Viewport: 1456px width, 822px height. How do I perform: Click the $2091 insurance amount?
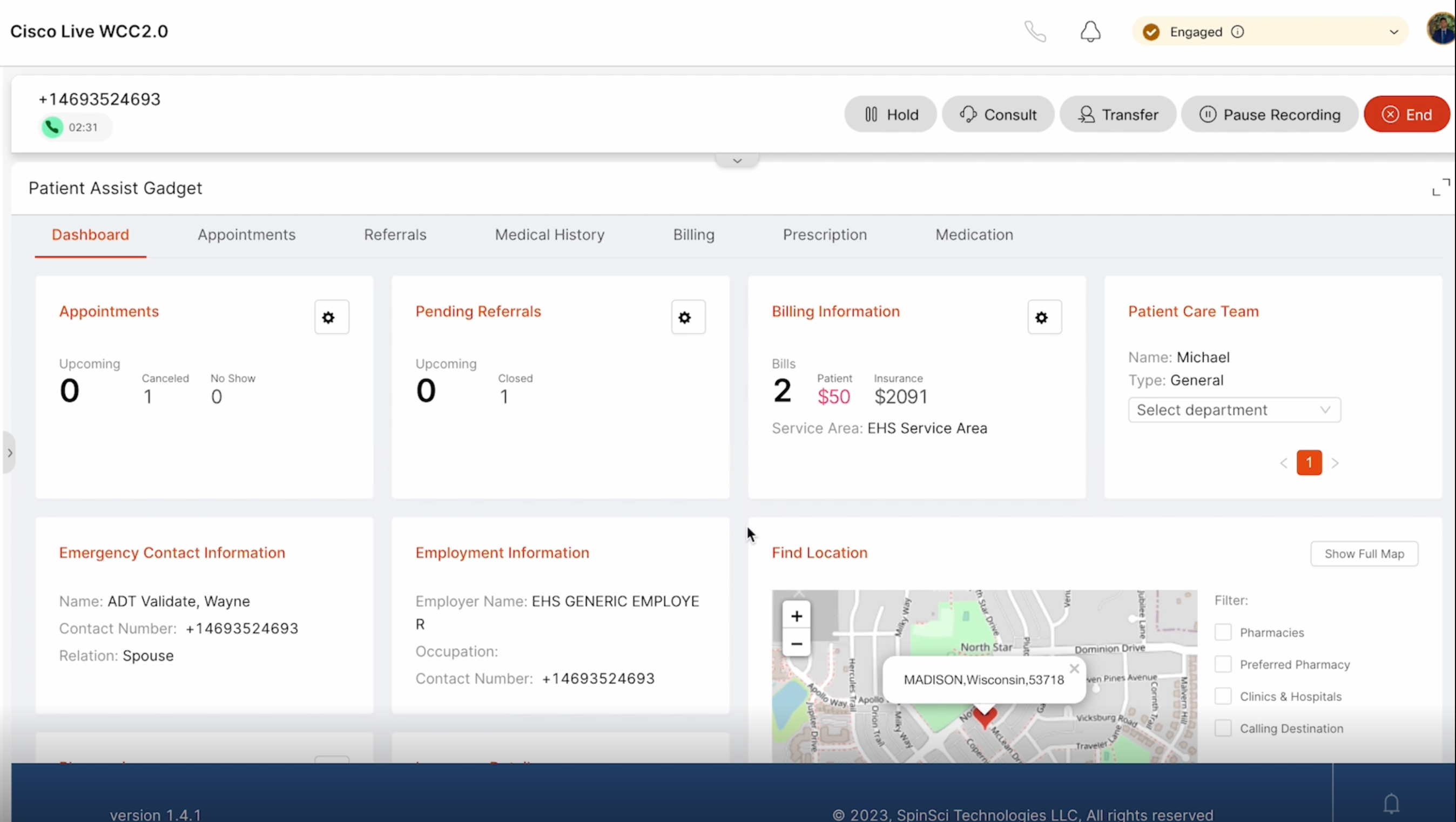click(901, 396)
